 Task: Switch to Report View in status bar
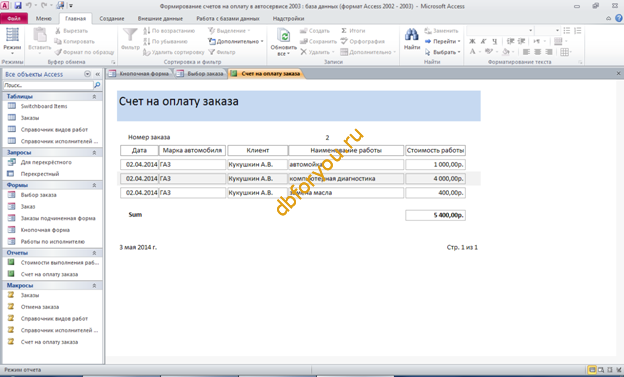592,370
